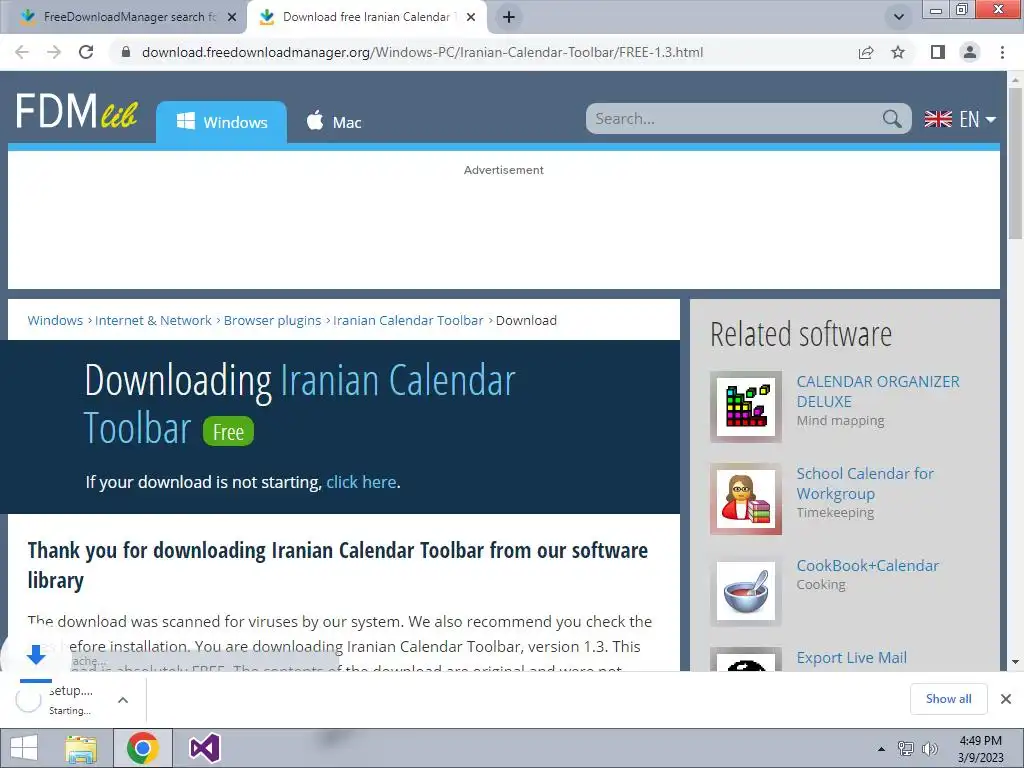Open CALENDAR ORGANIZER DELUXE link

878,391
